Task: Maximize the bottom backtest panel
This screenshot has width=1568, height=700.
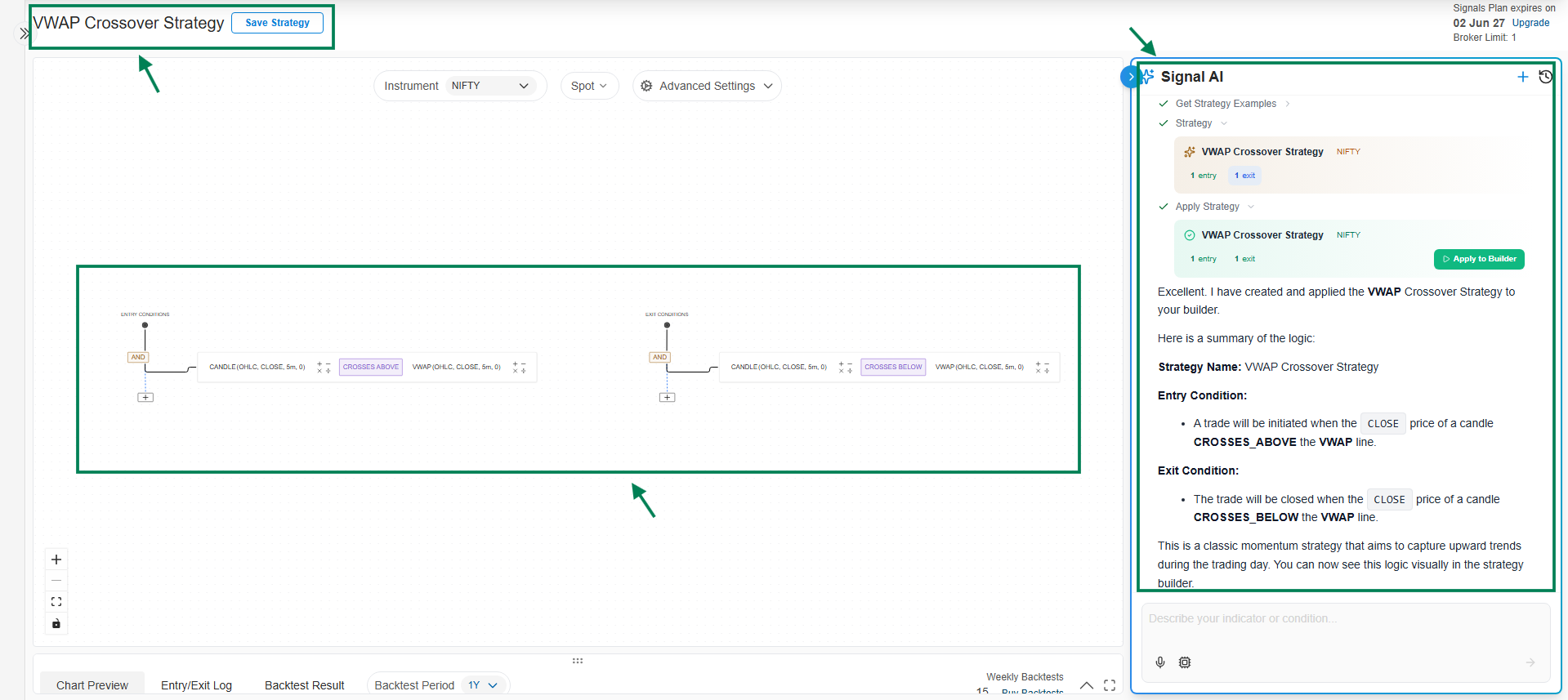Action: point(1110,685)
